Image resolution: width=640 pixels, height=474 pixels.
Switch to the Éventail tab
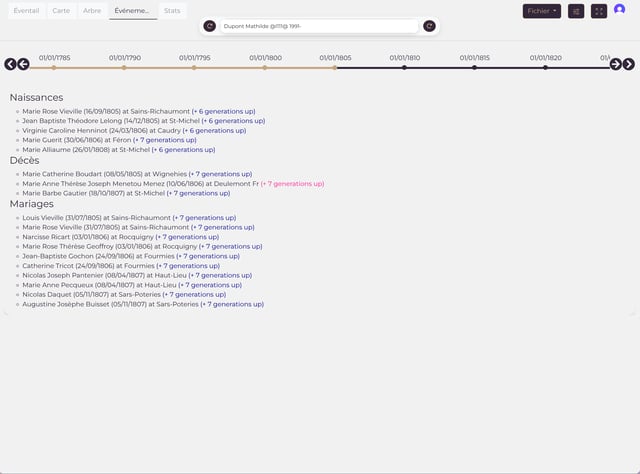pyautogui.click(x=26, y=11)
